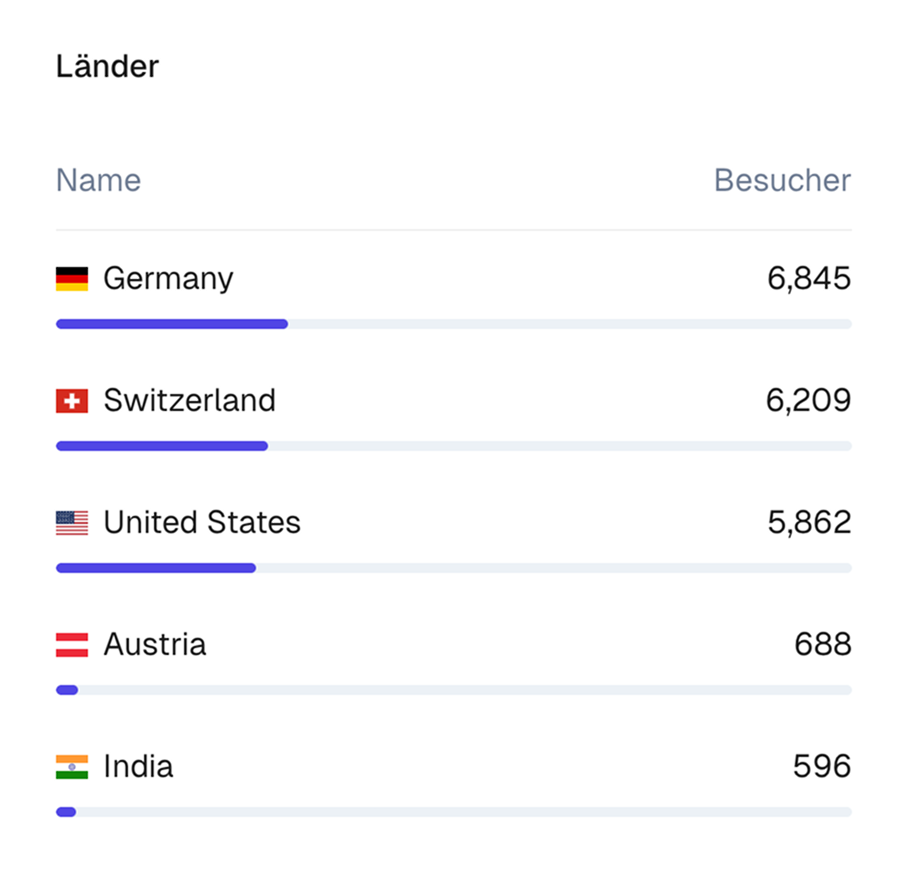Open the India entry
The height and width of the screenshot is (877, 903).
(138, 767)
